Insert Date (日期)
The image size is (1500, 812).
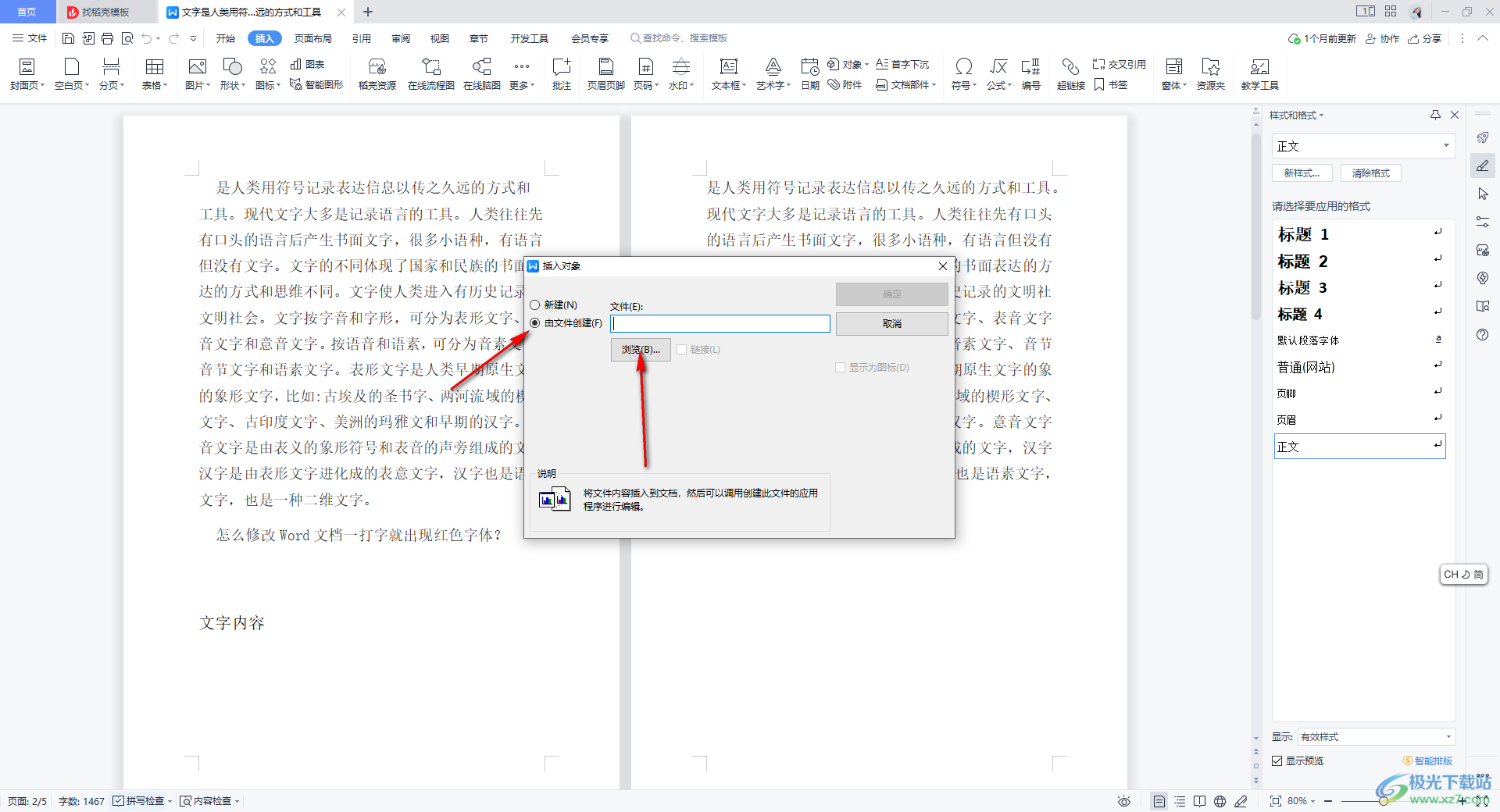click(x=810, y=74)
